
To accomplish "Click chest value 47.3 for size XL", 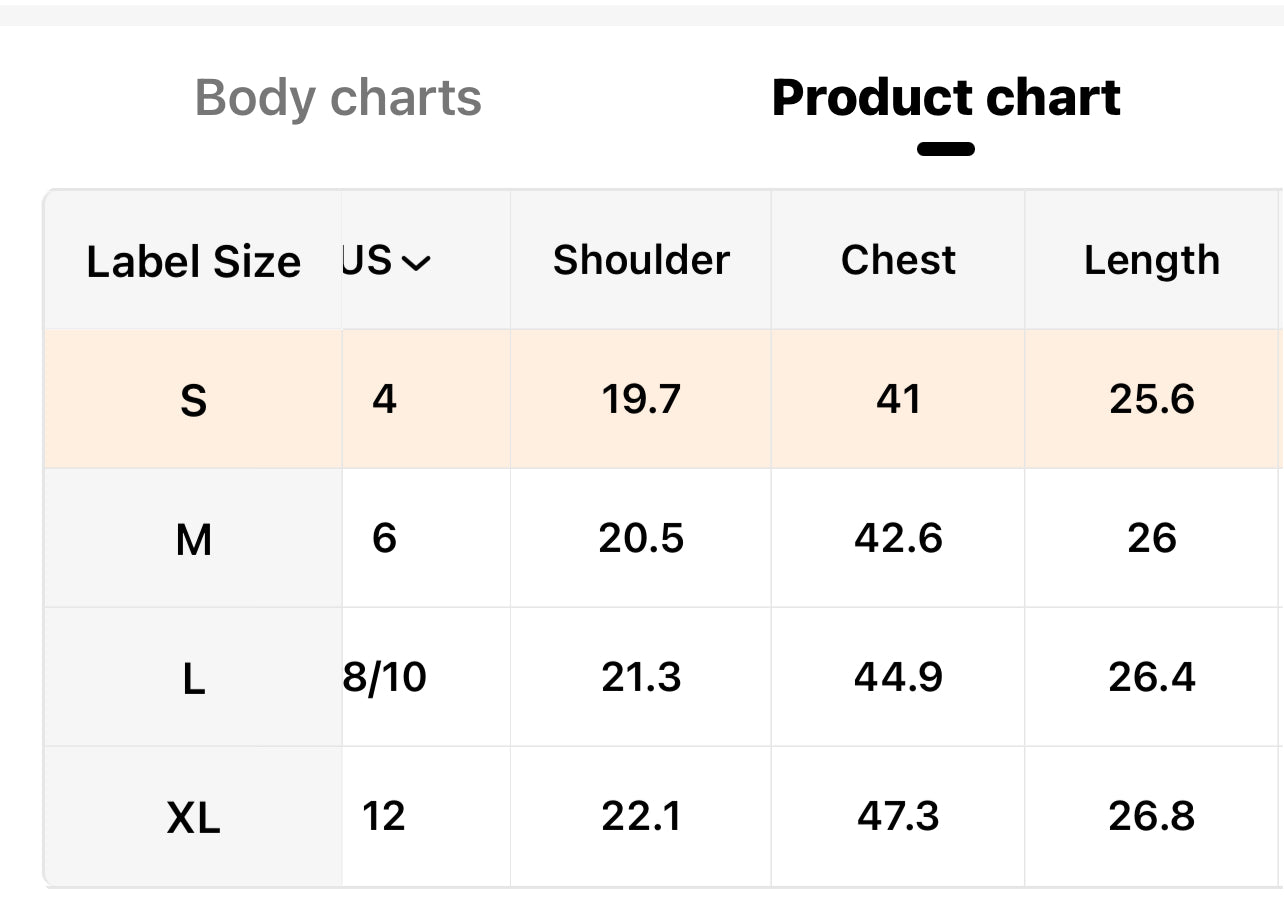I will point(898,816).
